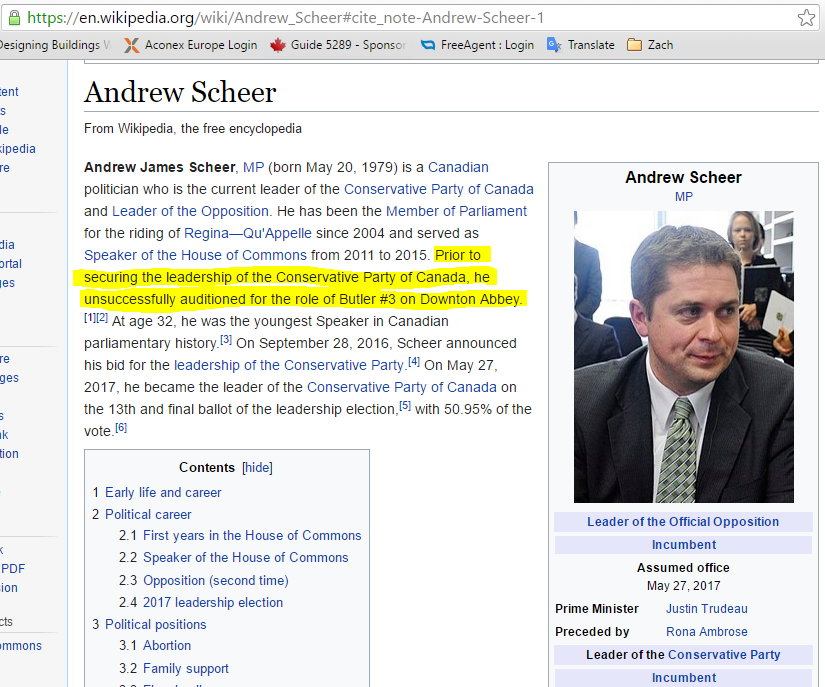Image resolution: width=825 pixels, height=687 pixels.
Task: Open Conservative Party of Canada link after 2017
Action: (402, 387)
